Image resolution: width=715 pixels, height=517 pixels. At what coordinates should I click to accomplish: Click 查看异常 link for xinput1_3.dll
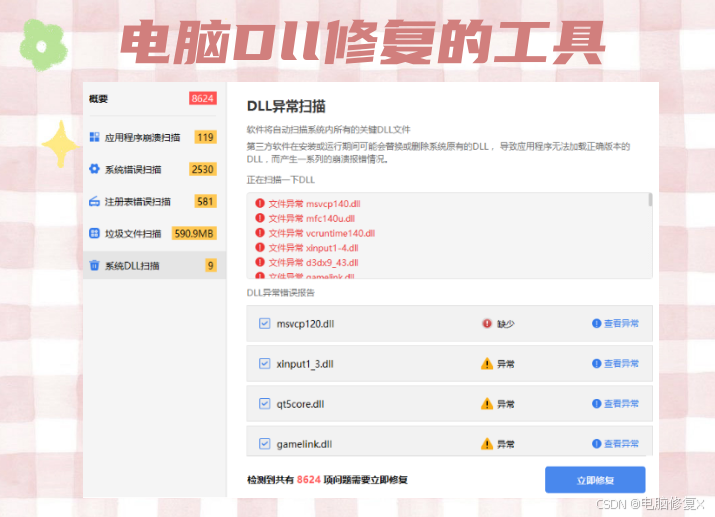[x=621, y=363]
